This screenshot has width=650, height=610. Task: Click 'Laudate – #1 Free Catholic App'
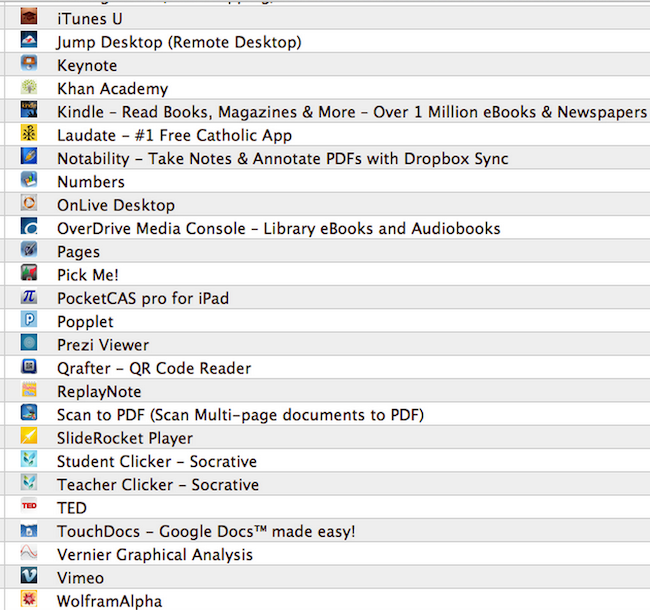175,136
